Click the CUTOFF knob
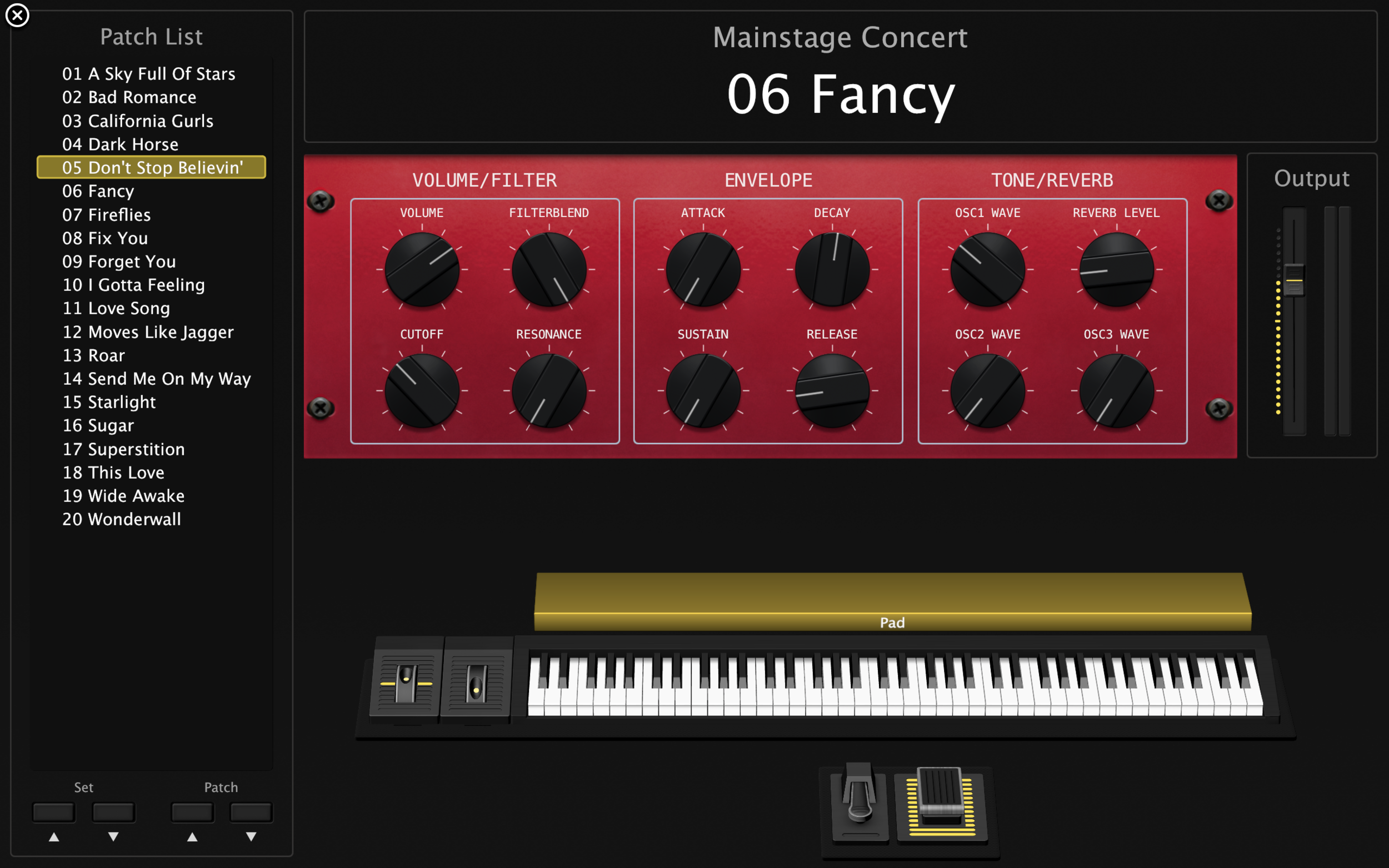This screenshot has height=868, width=1389. pyautogui.click(x=422, y=390)
